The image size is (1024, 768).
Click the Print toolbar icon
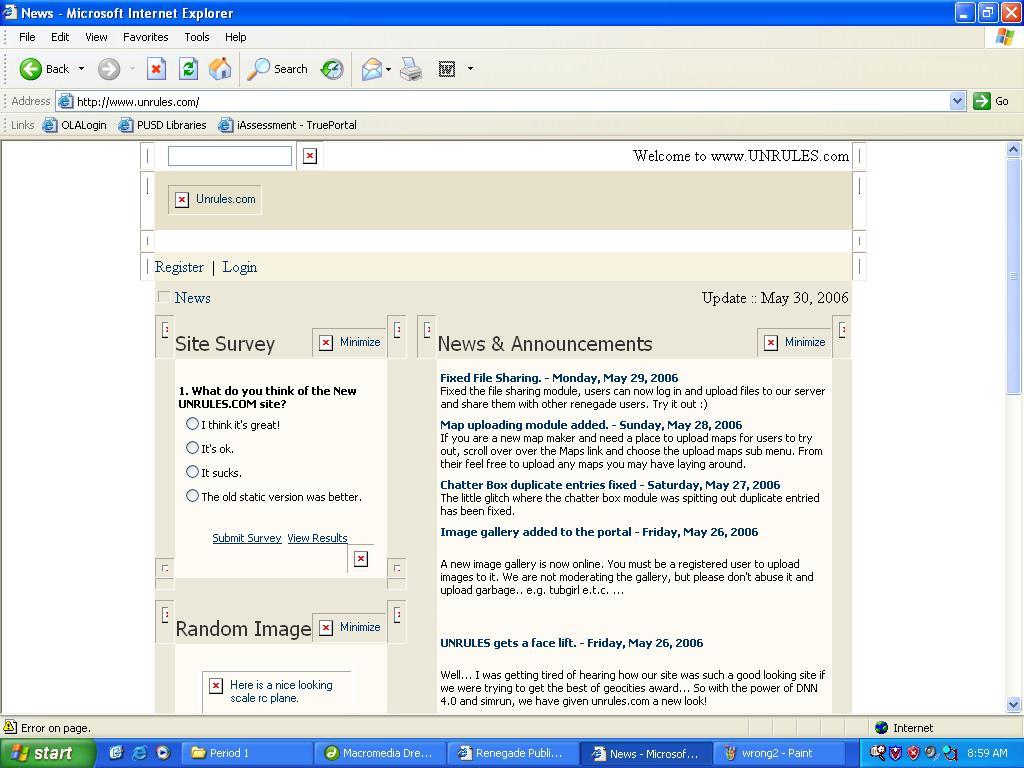[411, 69]
